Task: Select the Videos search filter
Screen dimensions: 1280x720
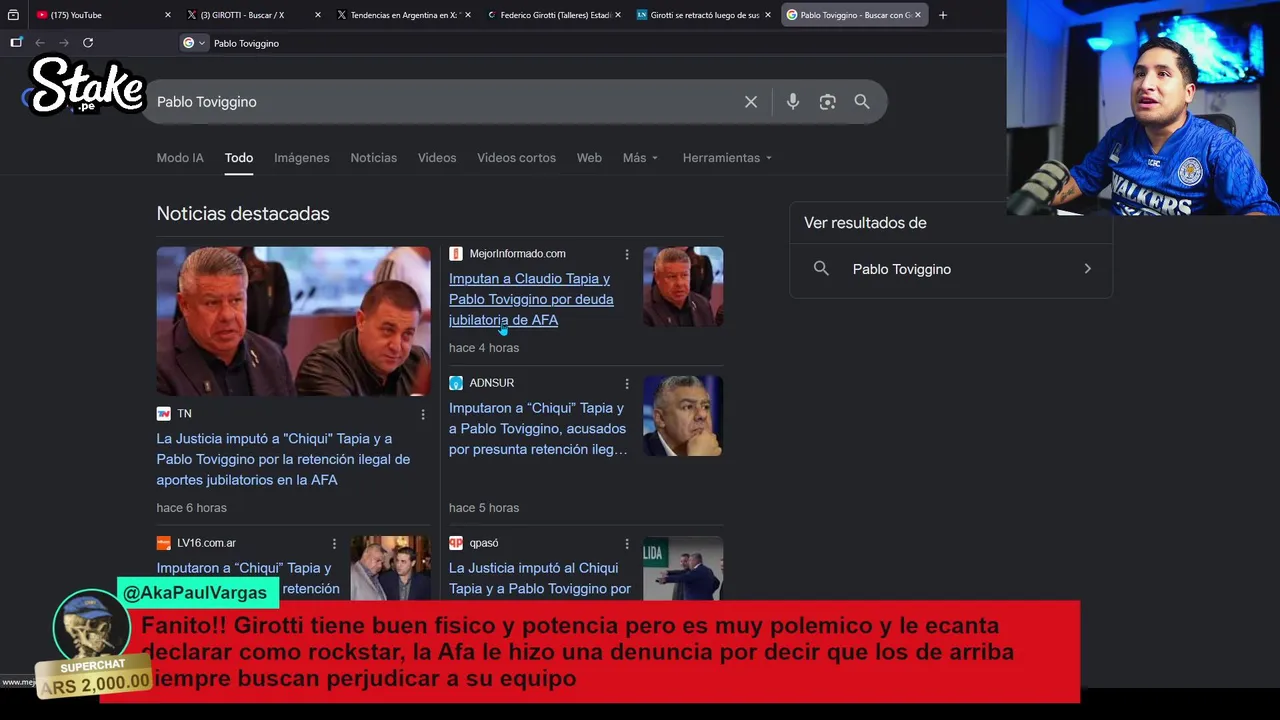Action: [437, 158]
